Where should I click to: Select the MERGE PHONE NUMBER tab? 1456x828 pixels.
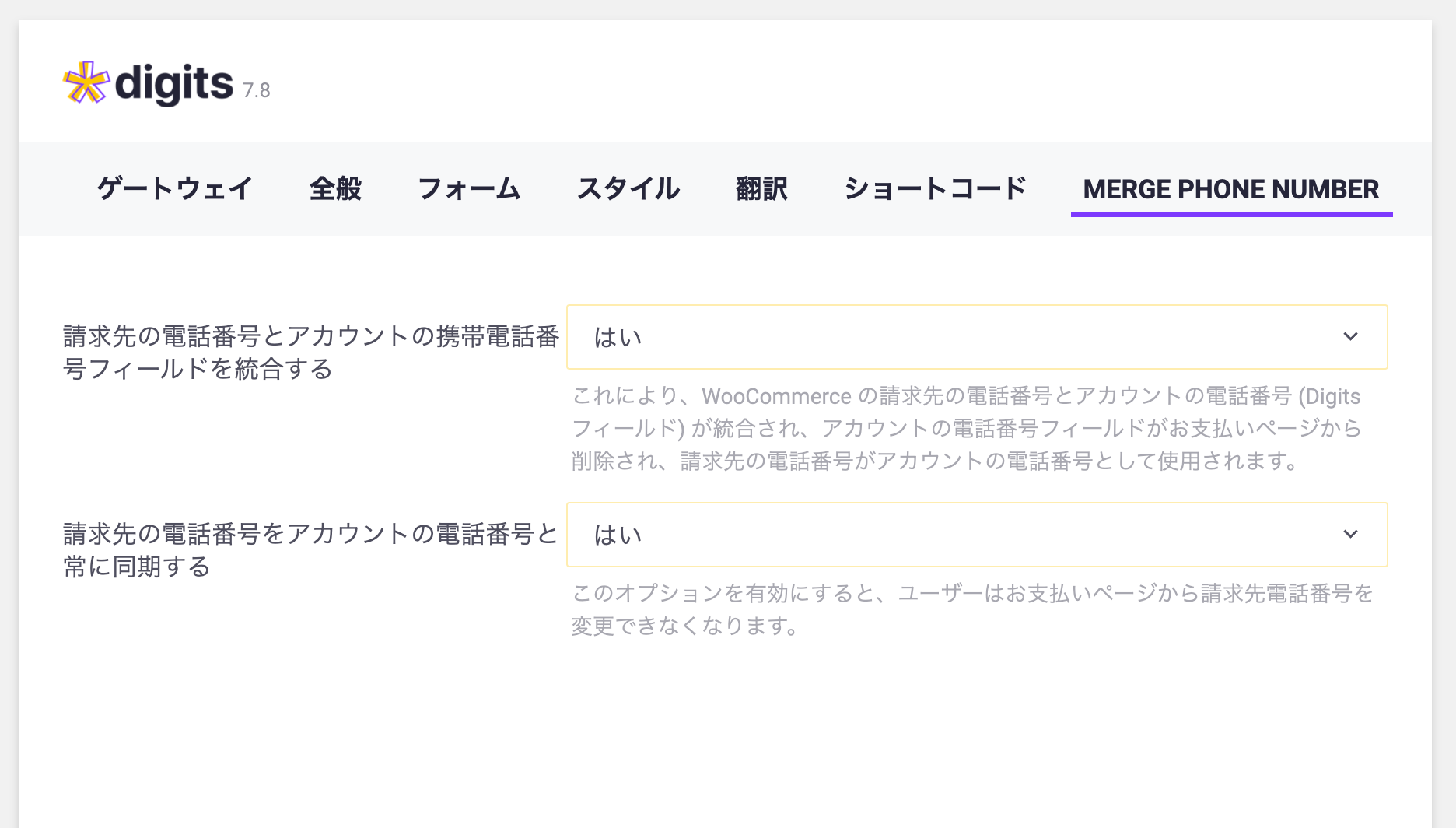pyautogui.click(x=1231, y=189)
